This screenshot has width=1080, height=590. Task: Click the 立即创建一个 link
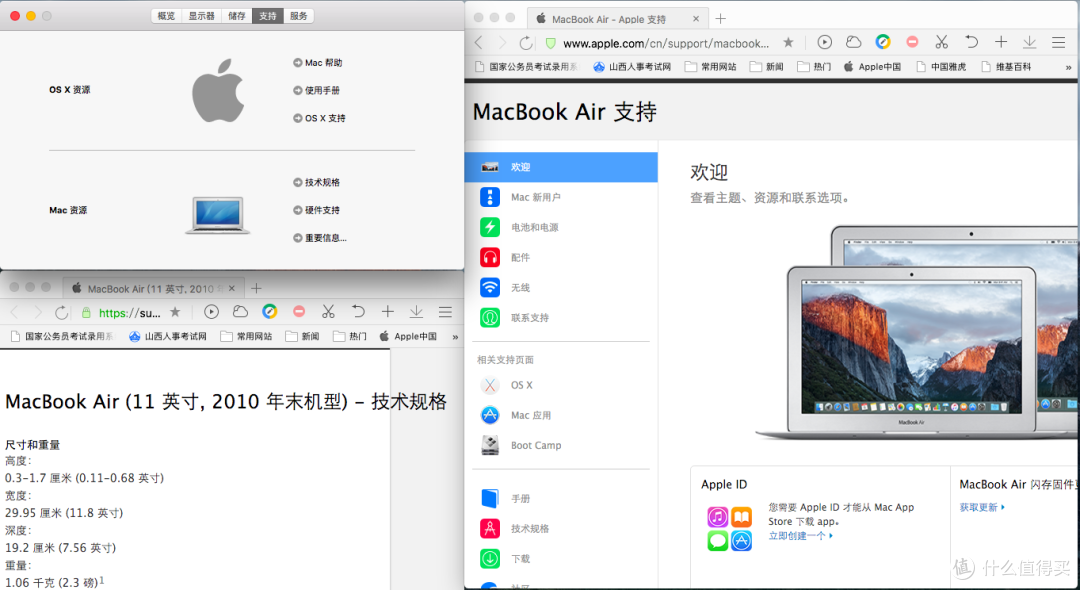(800, 536)
